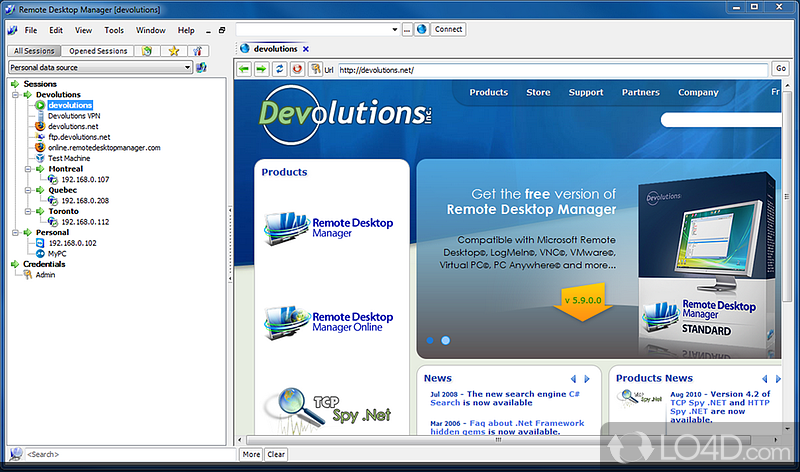Minimize the inner document window
The height and width of the screenshot is (472, 800).
click(208, 31)
